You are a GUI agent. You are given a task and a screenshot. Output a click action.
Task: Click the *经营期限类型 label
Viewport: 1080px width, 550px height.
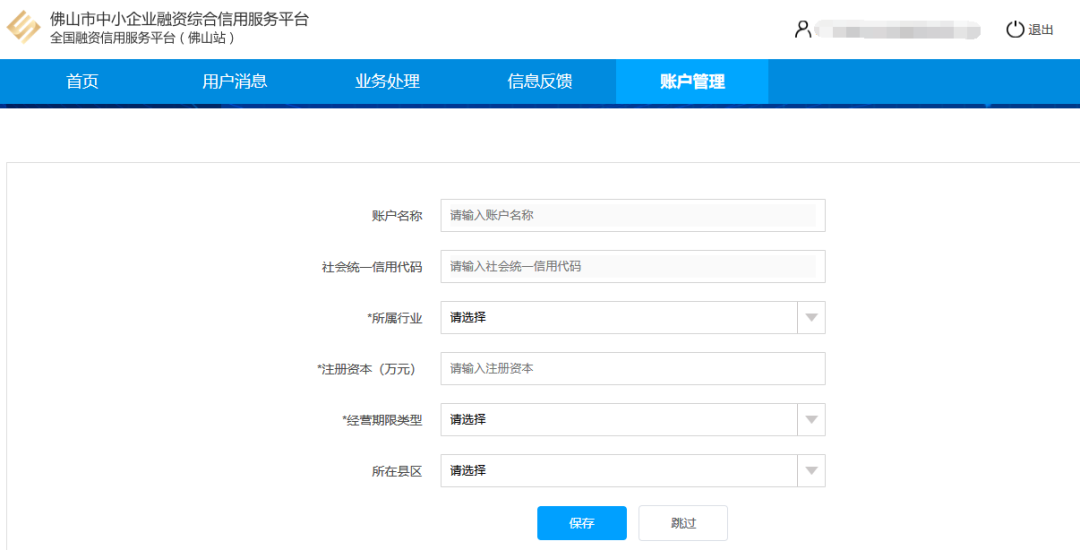tap(382, 420)
